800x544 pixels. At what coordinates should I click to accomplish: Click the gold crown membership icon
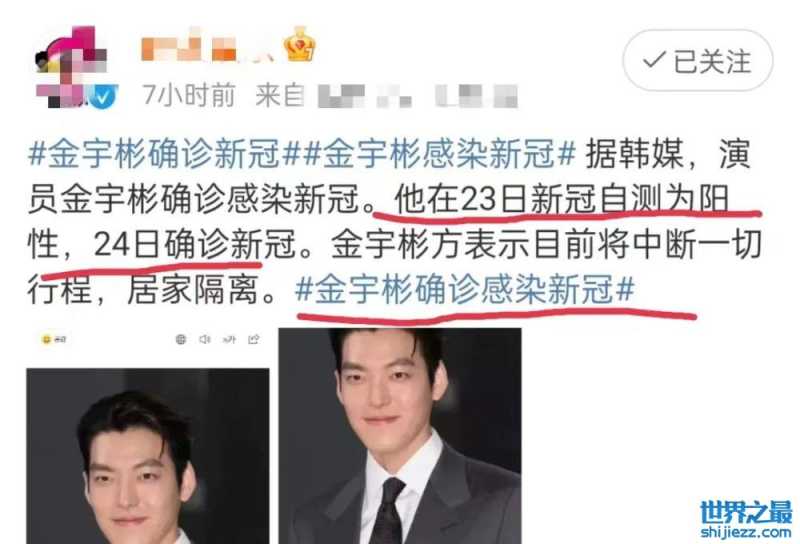coord(299,45)
